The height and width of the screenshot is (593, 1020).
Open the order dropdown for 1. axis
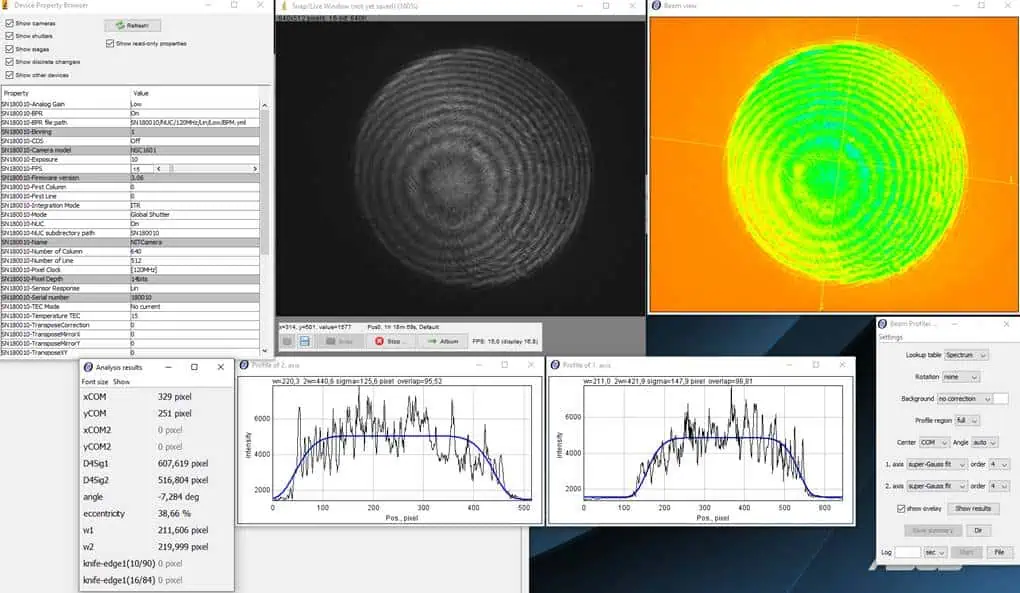pyautogui.click(x=999, y=464)
